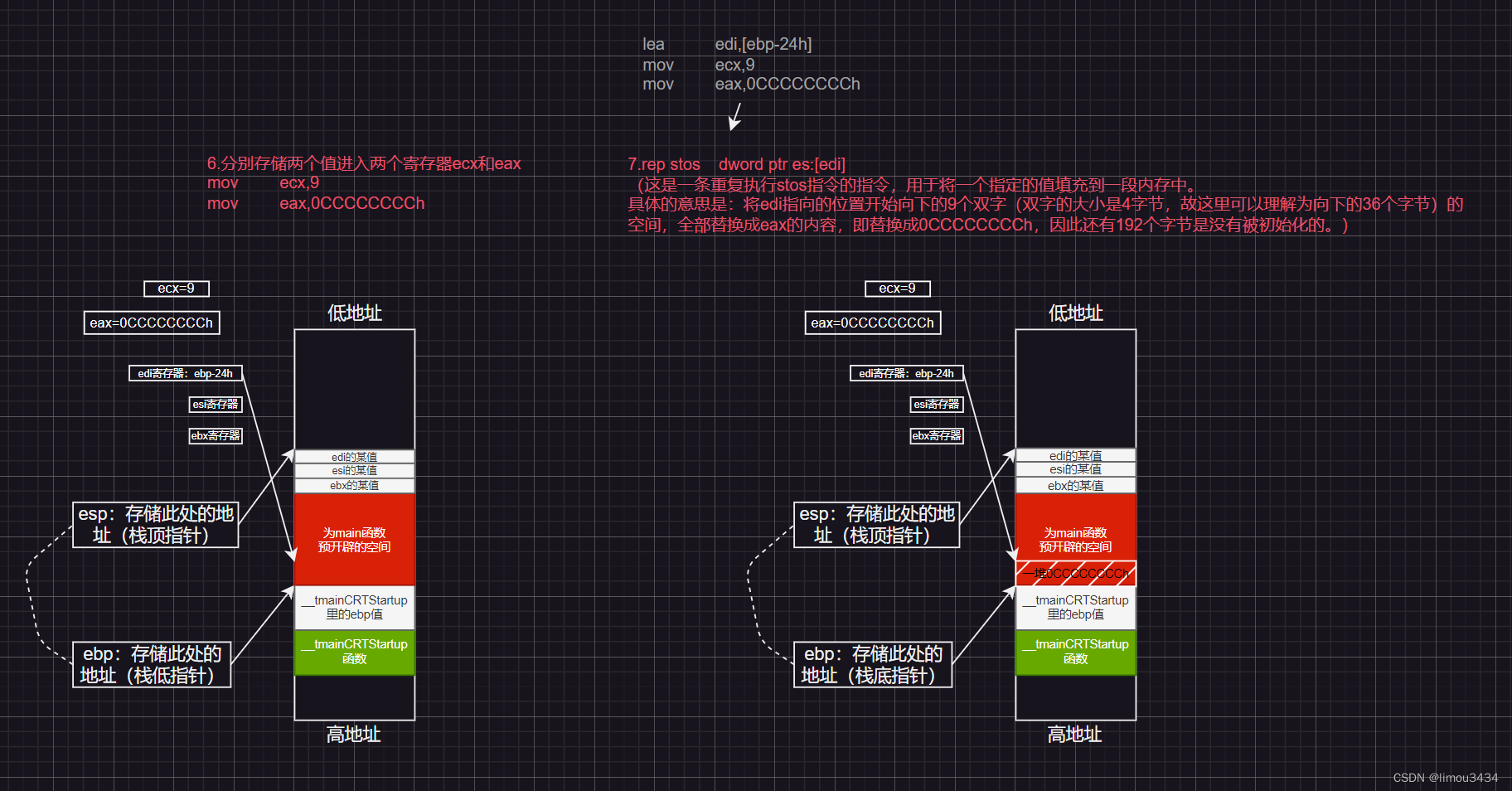1512x791 pixels.
Task: Click the grey 'mov ecx,9' instruction line
Action: (x=698, y=65)
